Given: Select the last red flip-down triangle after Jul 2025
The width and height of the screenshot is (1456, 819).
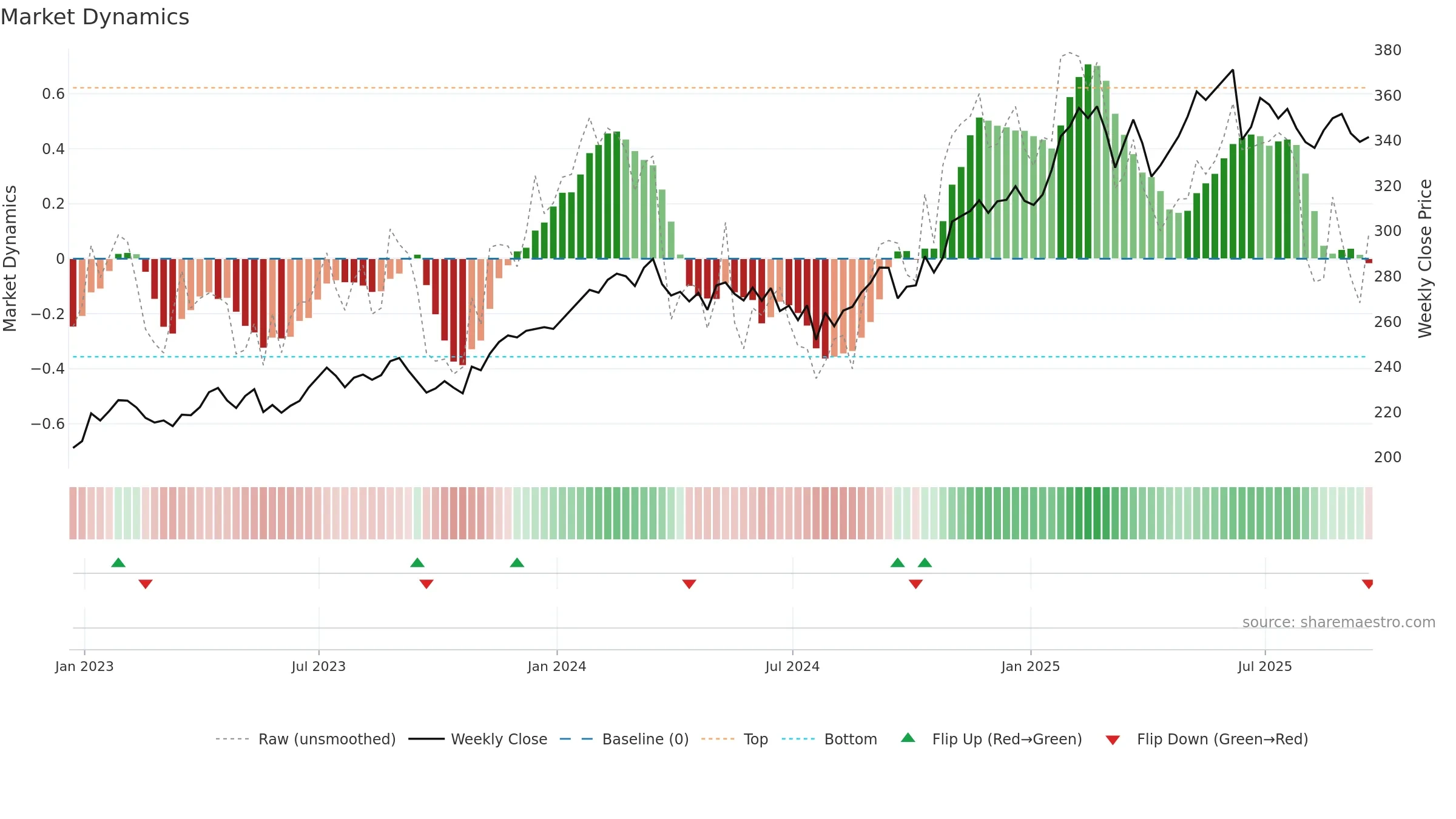Looking at the screenshot, I should 1367,584.
